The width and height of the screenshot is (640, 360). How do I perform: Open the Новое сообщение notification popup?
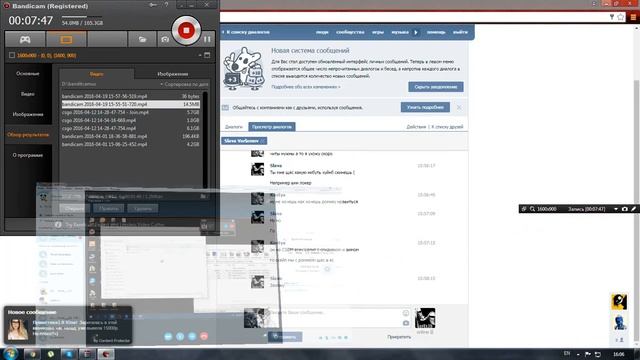[68, 325]
